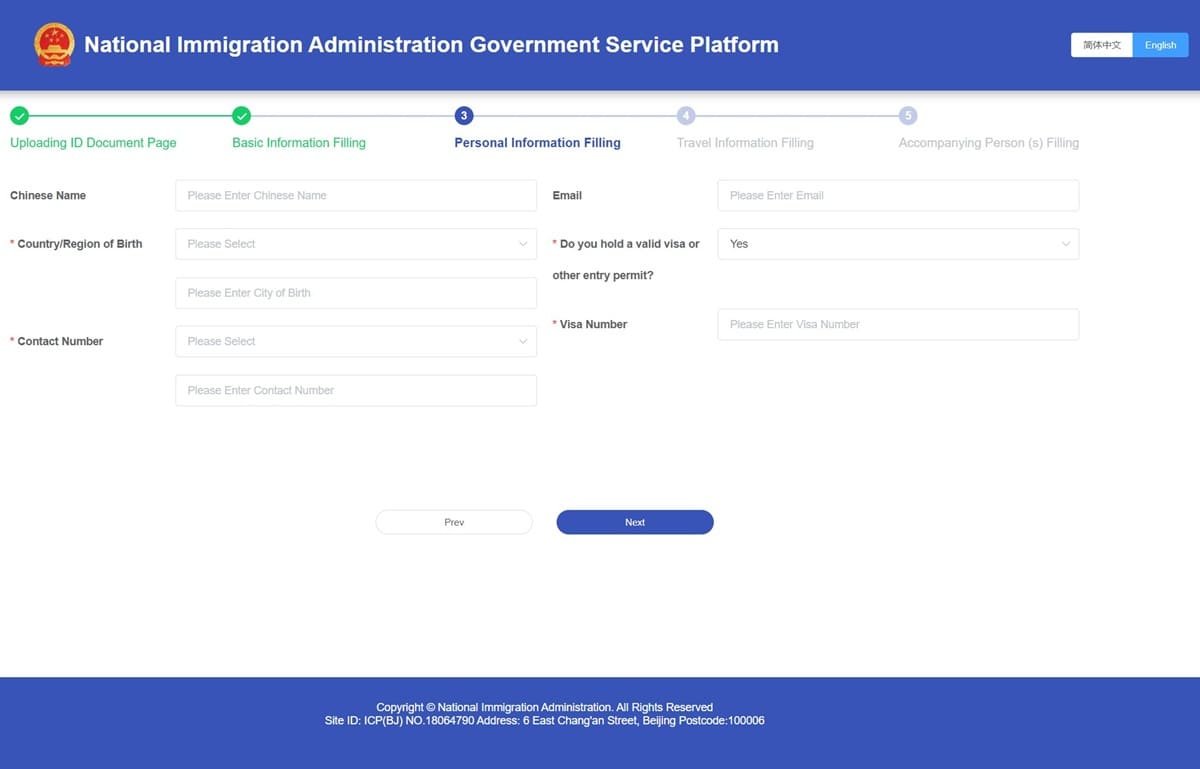Select the English language button
The image size is (1200, 769).
point(1160,44)
